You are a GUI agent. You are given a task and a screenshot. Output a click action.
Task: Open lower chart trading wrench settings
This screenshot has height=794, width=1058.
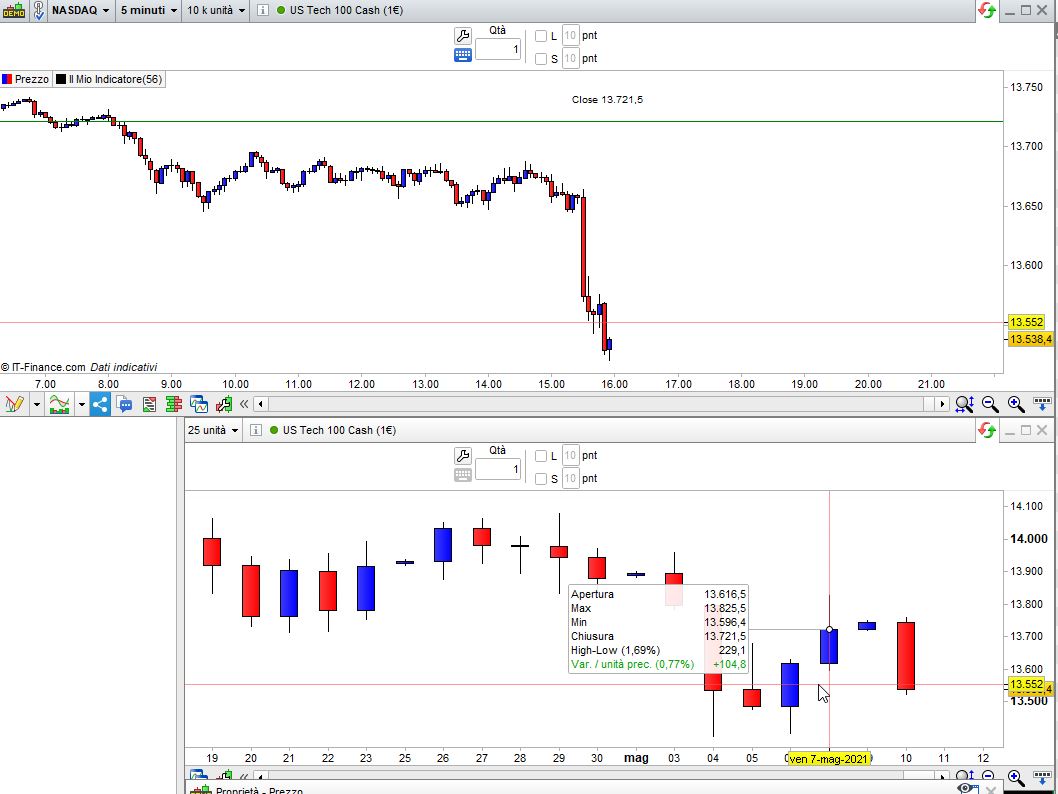(463, 456)
